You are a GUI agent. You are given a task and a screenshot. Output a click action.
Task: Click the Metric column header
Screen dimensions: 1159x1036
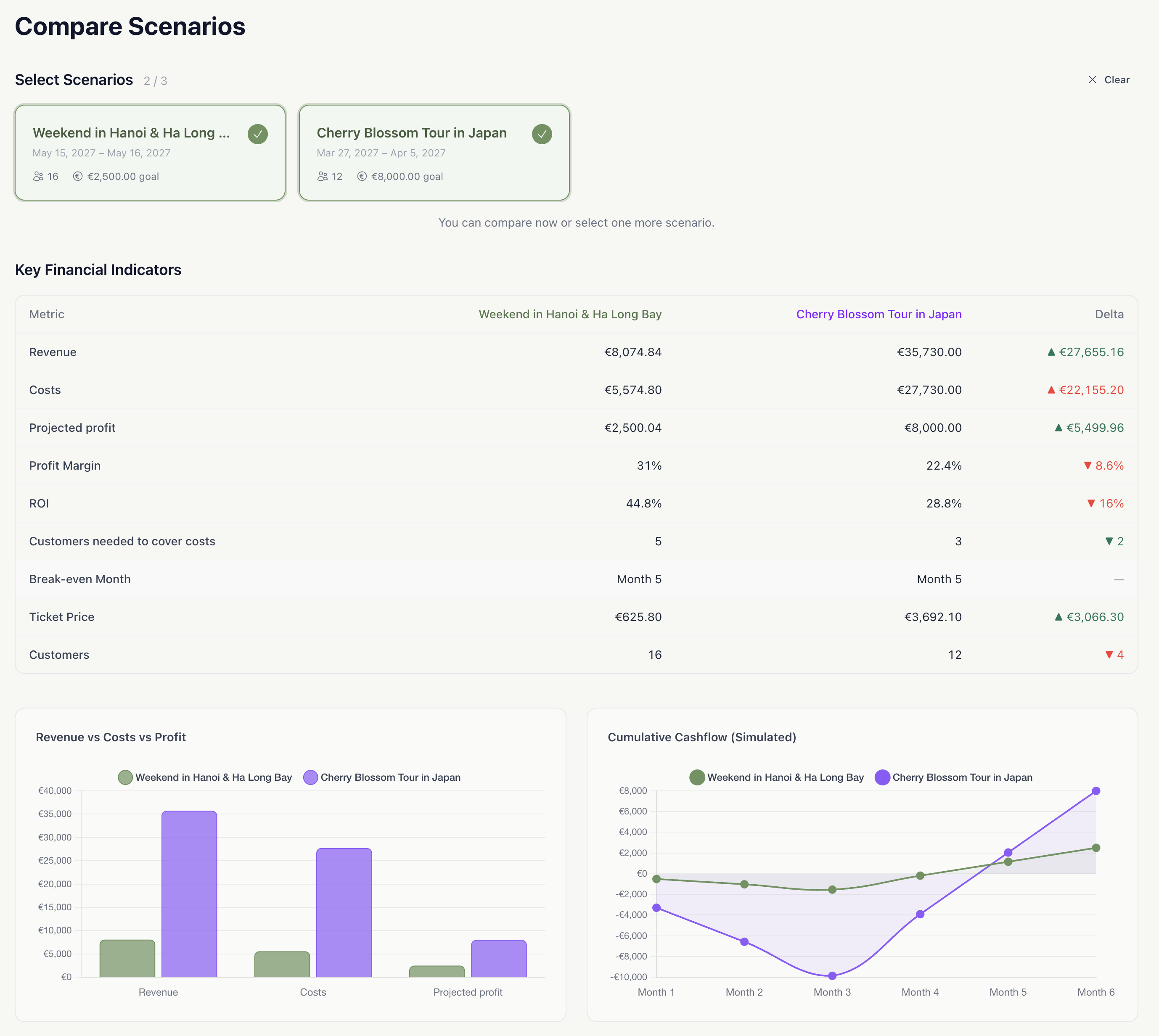47,314
